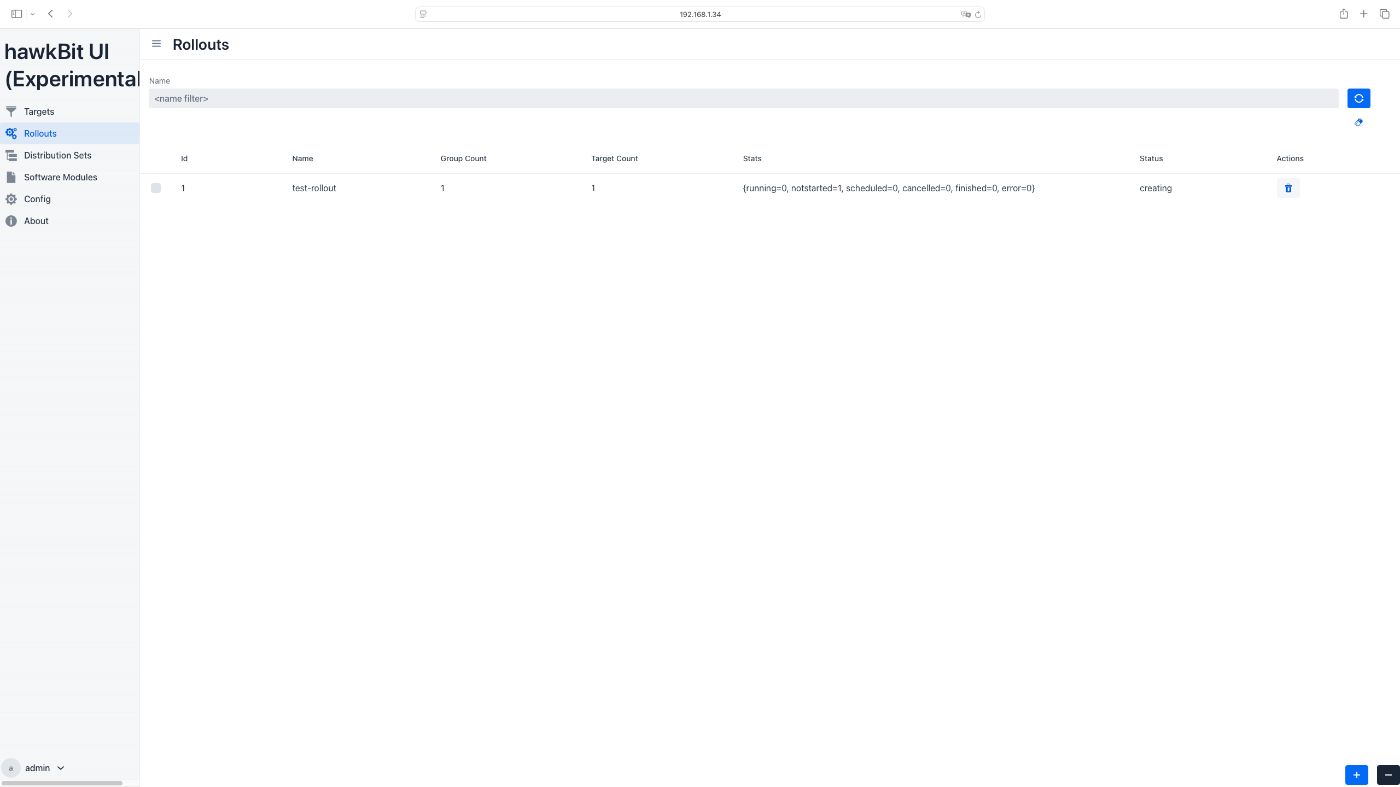
Task: Toggle the browser sidebar icon
Action: point(16,14)
